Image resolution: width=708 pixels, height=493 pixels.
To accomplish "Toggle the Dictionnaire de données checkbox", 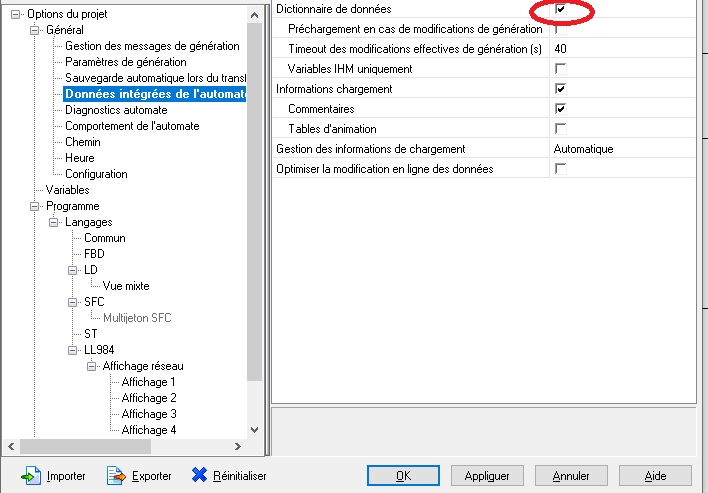I will pos(561,9).
